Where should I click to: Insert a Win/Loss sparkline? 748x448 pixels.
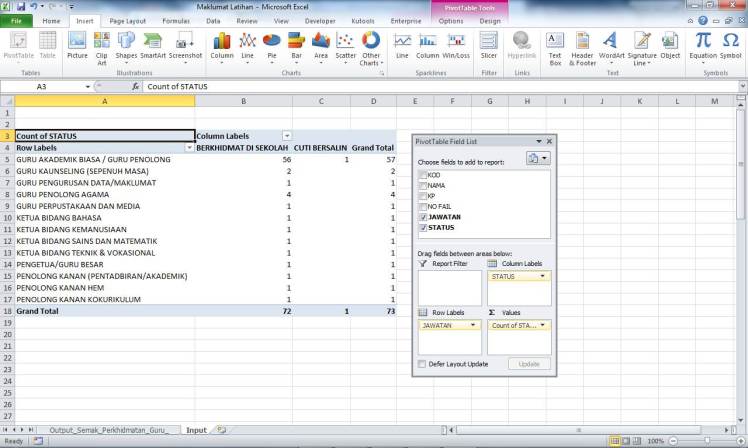pyautogui.click(x=456, y=46)
